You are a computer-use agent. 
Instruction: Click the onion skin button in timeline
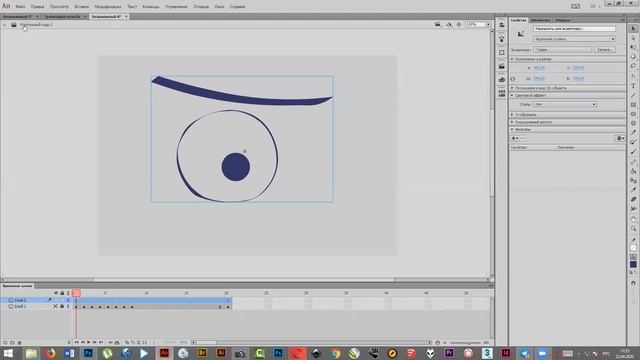click(x=127, y=342)
